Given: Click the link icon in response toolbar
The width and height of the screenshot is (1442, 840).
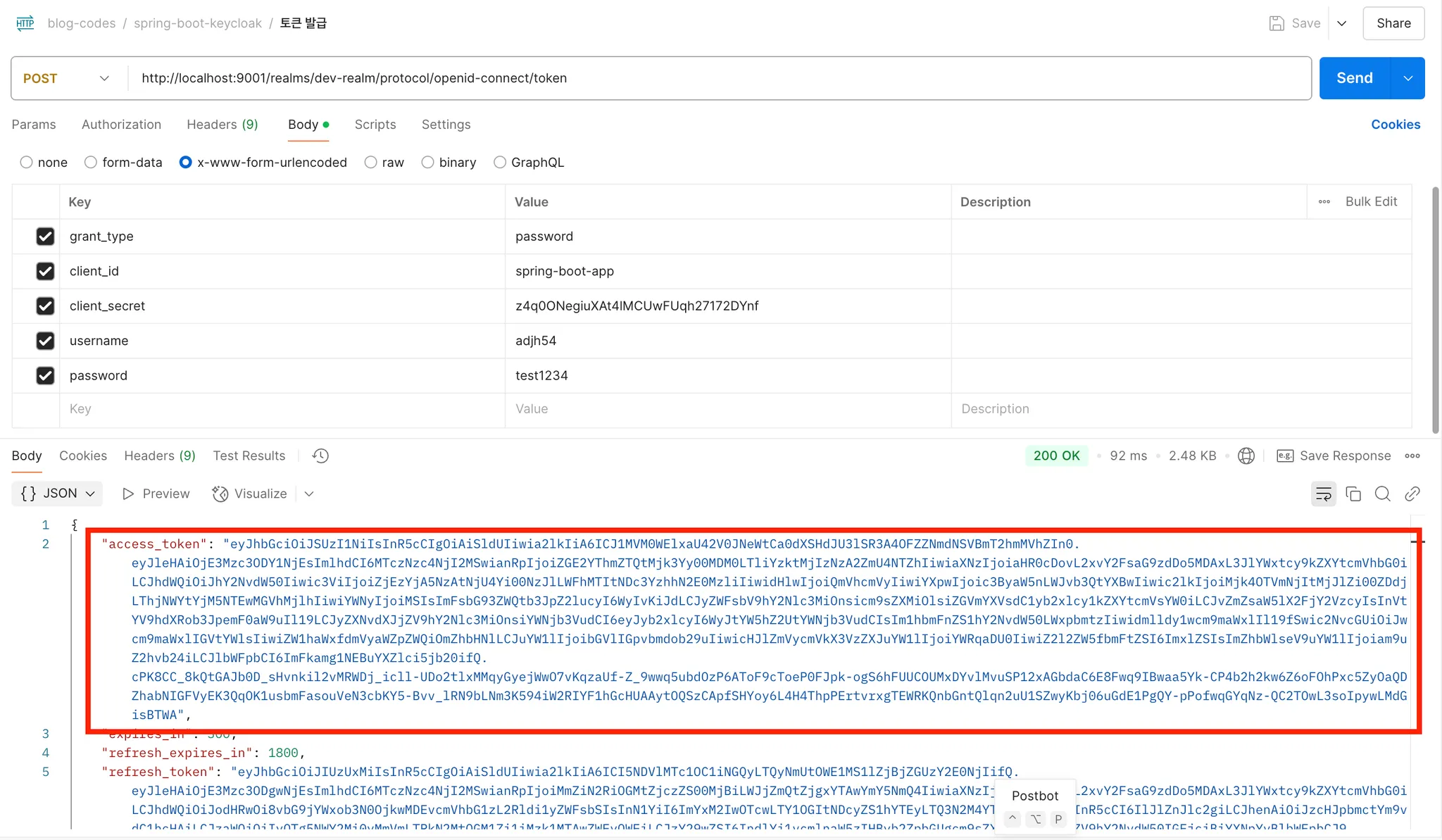Looking at the screenshot, I should pos(1412,494).
